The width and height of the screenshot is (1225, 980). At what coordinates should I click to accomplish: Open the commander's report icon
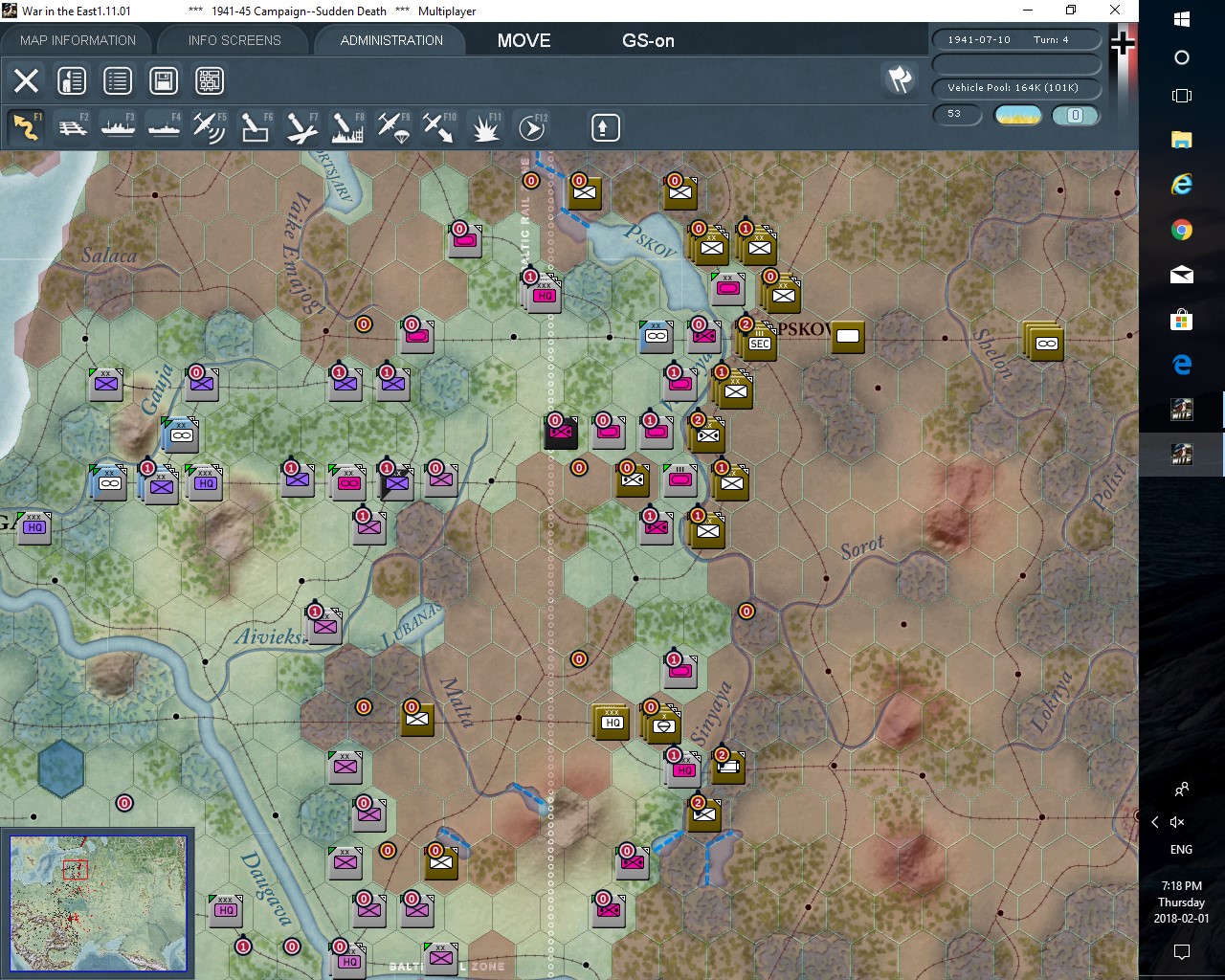pos(72,80)
